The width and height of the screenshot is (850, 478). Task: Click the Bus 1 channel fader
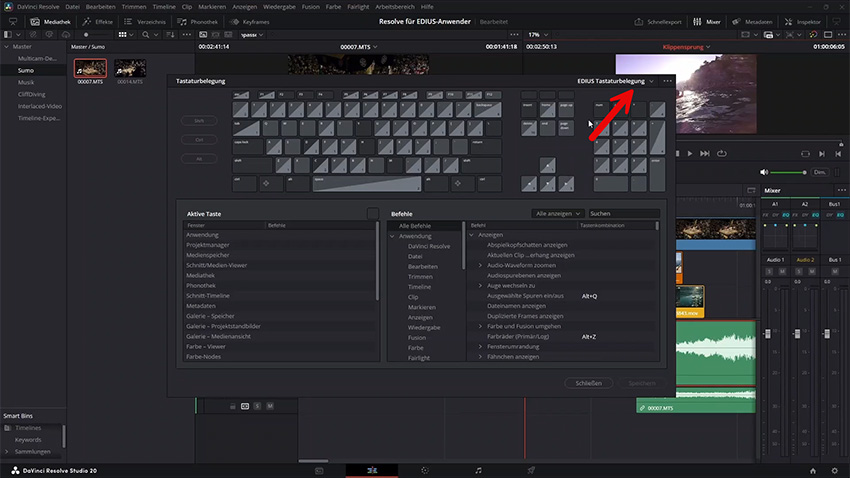tap(827, 334)
